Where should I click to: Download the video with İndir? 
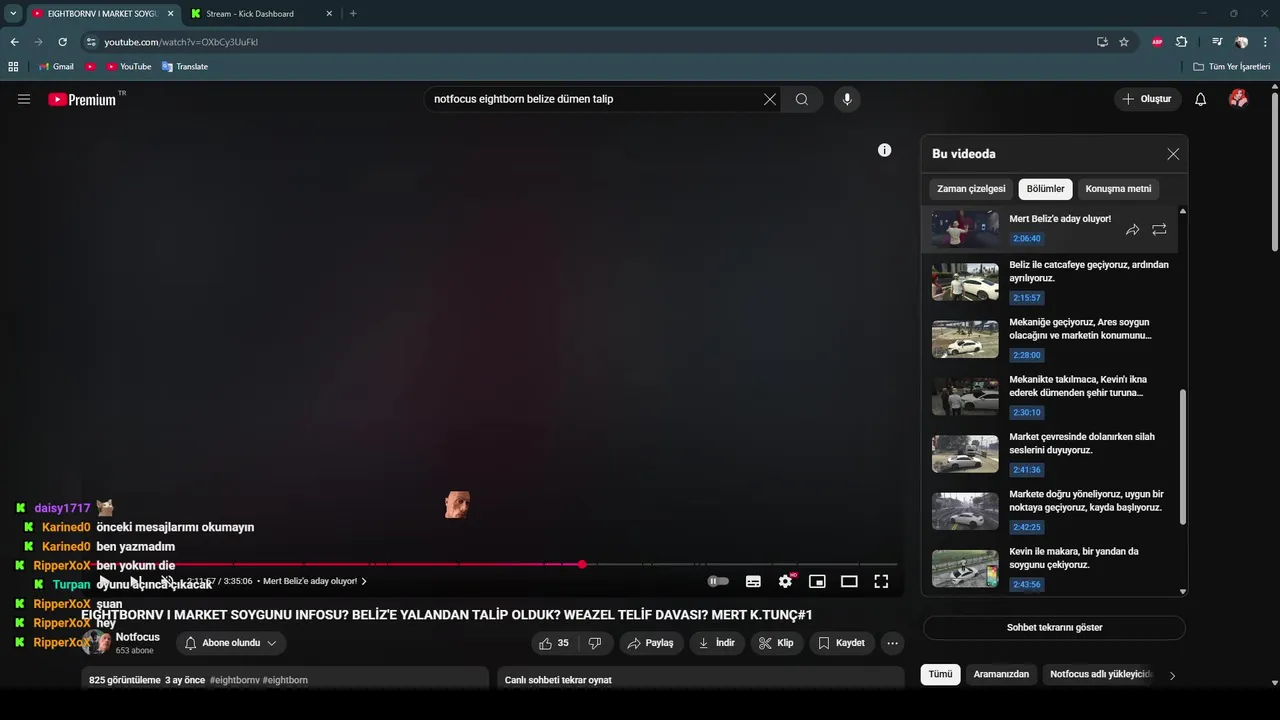pyautogui.click(x=717, y=643)
